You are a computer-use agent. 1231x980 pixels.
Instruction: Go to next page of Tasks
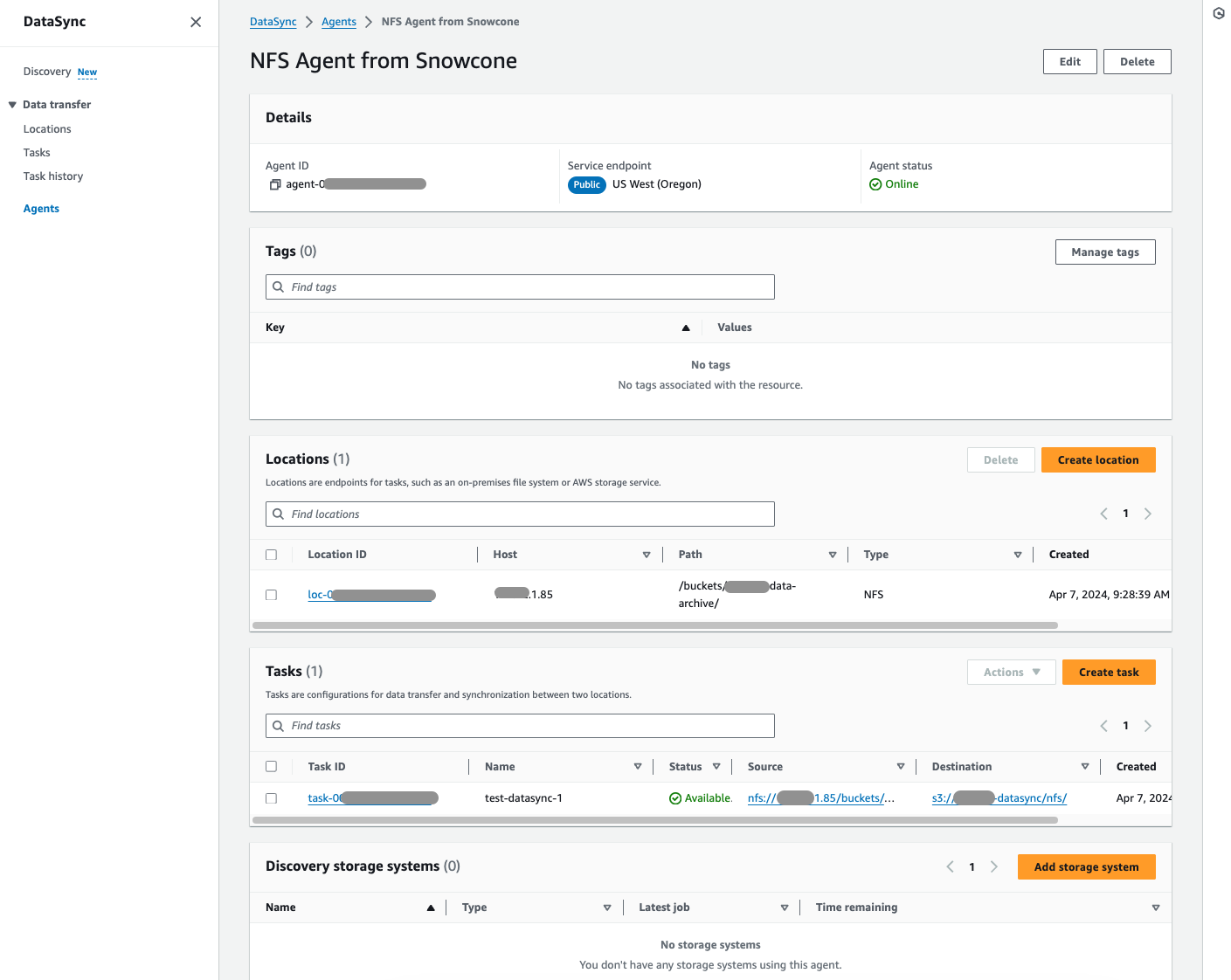click(x=1148, y=726)
